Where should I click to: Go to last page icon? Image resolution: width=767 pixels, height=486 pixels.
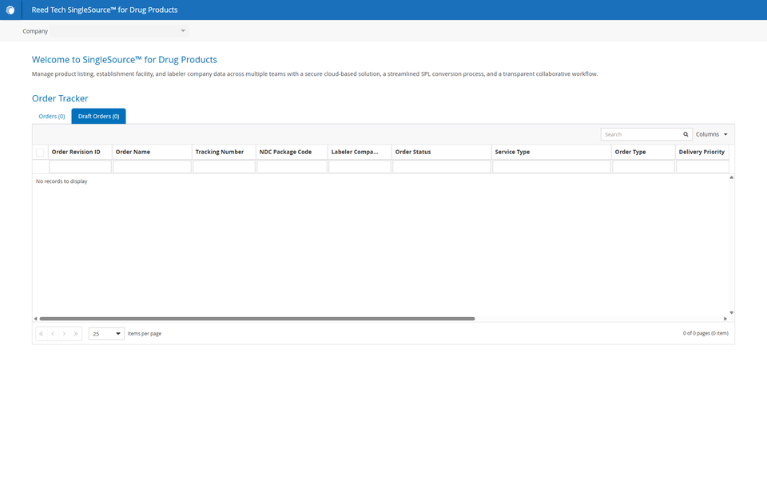[x=76, y=333]
